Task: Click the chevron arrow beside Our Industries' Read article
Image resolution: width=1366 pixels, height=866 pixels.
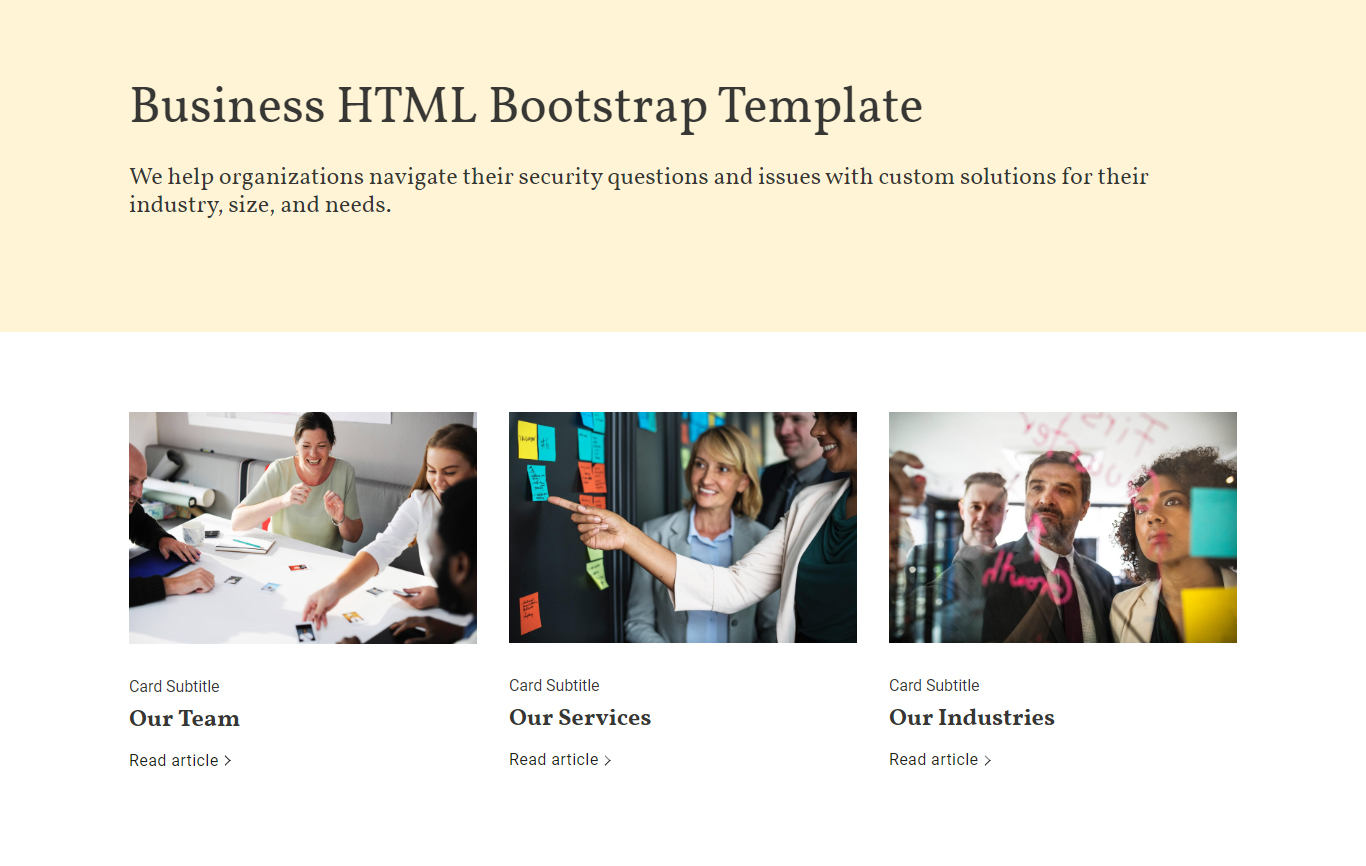Action: click(x=988, y=760)
